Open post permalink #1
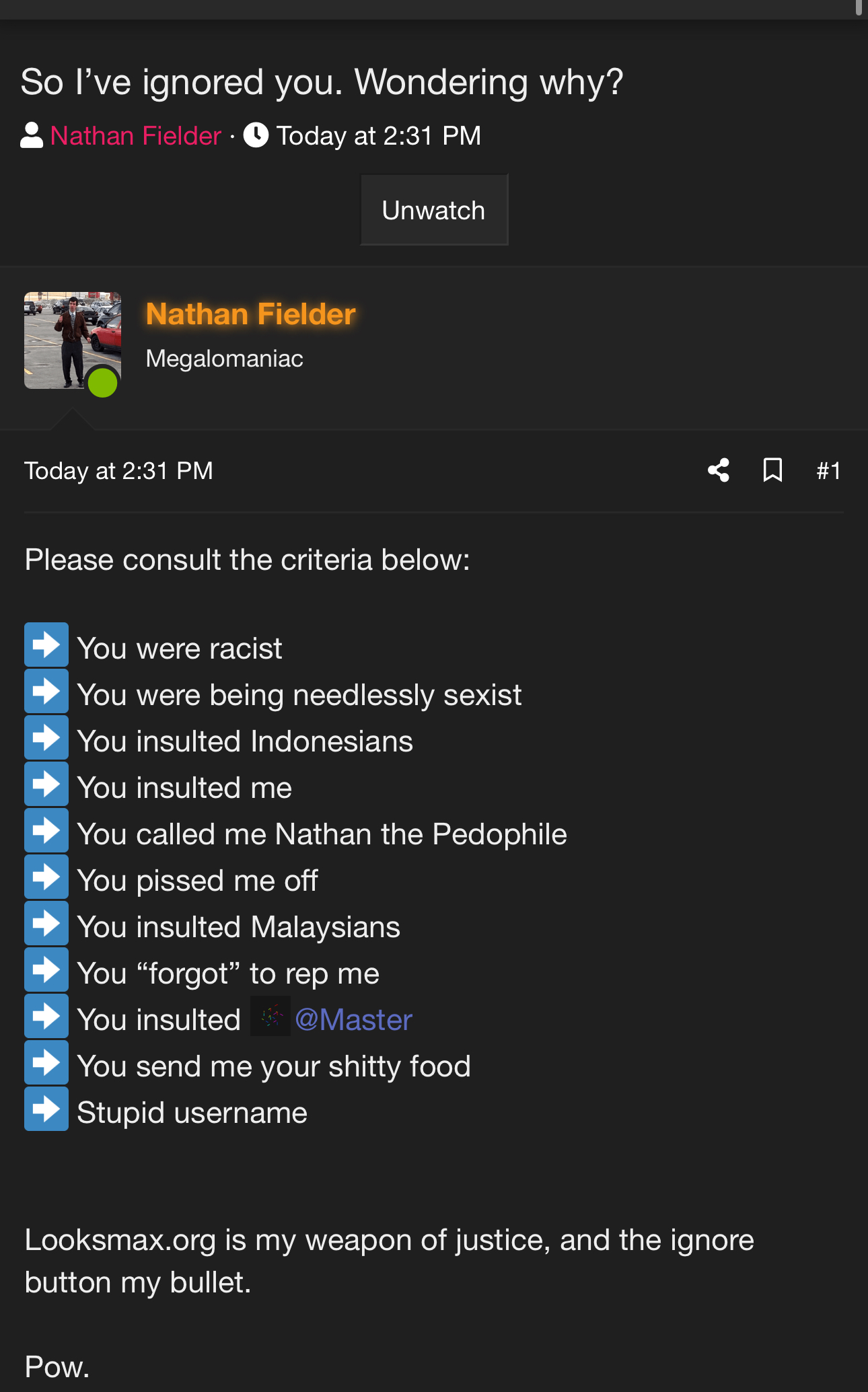The width and height of the screenshot is (868, 1392). pyautogui.click(x=828, y=470)
